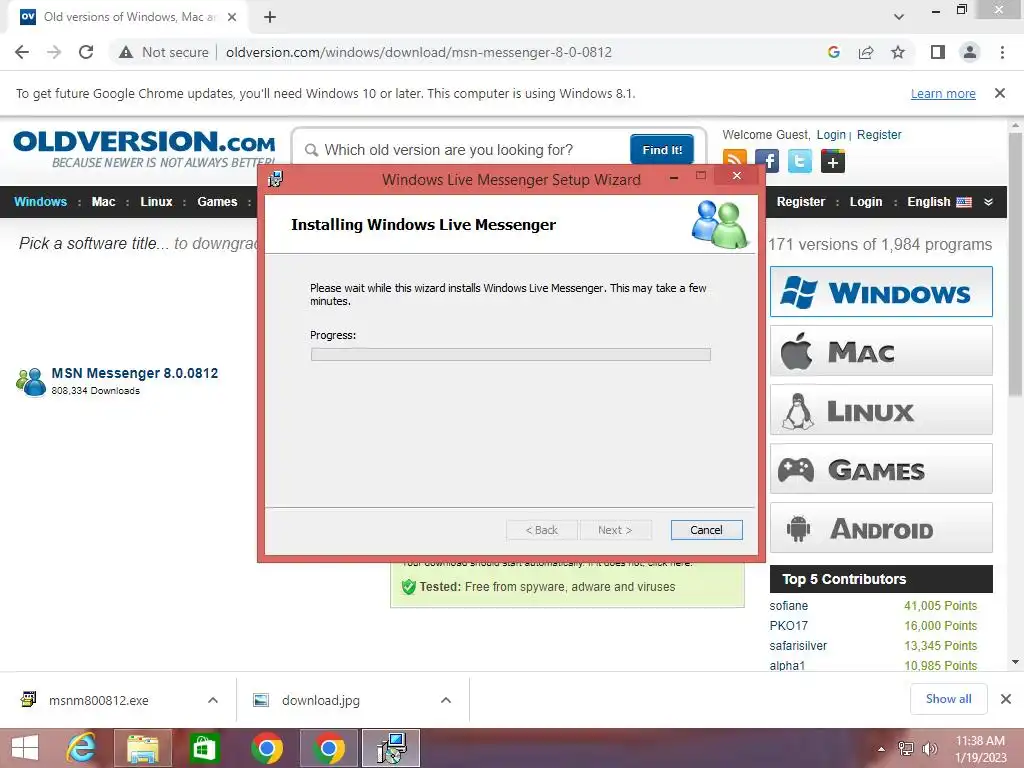
Task: Open the Twitter icon
Action: point(799,161)
